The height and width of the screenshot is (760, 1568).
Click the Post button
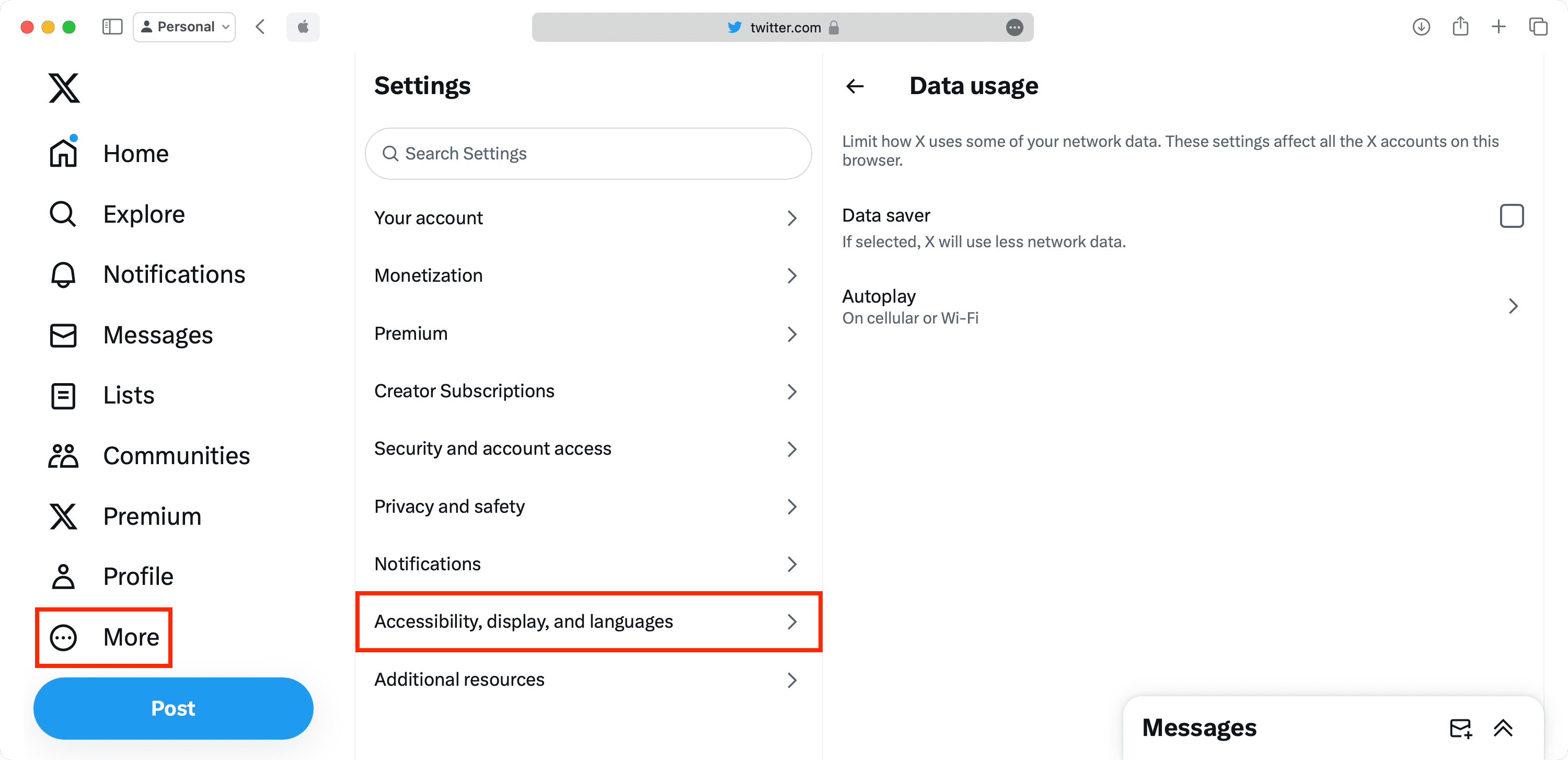pos(173,708)
